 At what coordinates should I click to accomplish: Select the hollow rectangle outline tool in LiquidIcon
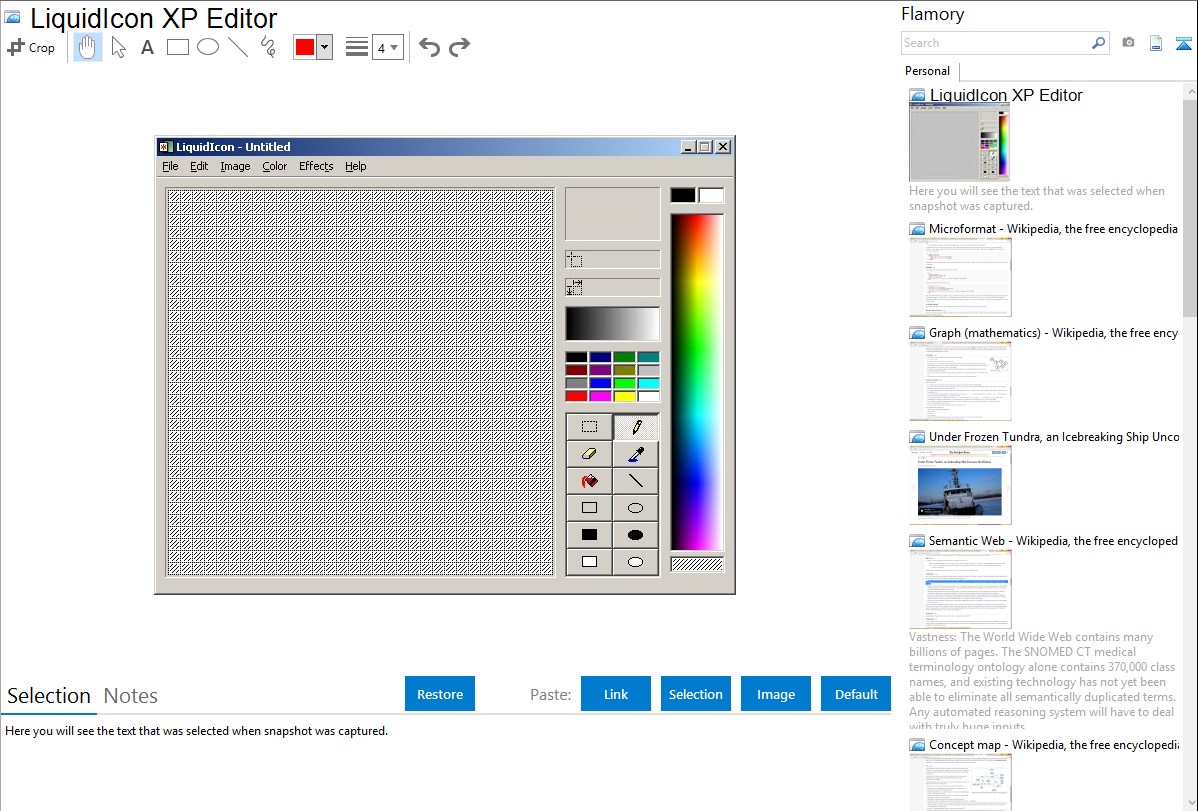589,508
